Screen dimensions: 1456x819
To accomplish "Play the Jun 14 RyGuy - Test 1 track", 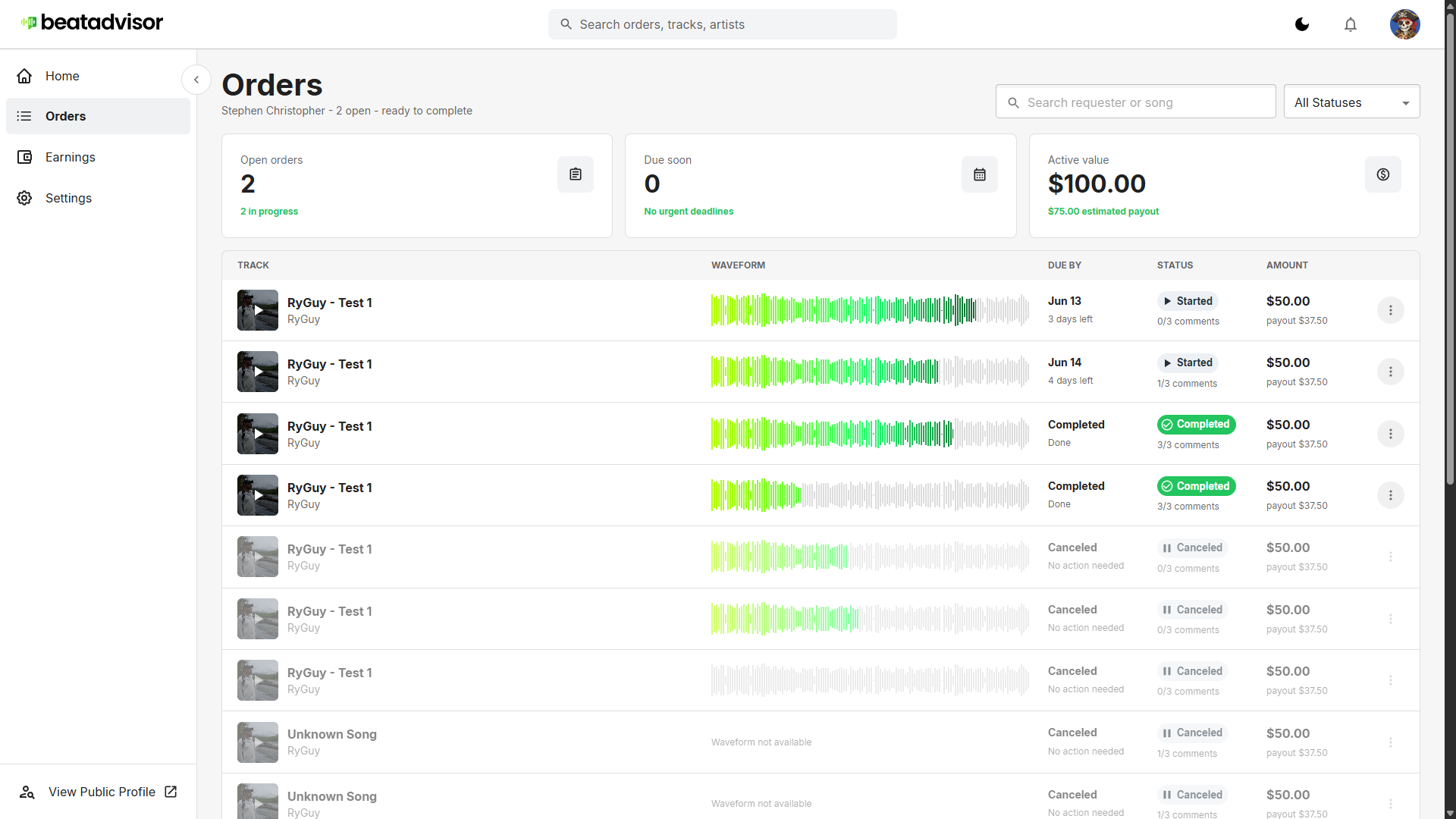I will (258, 372).
